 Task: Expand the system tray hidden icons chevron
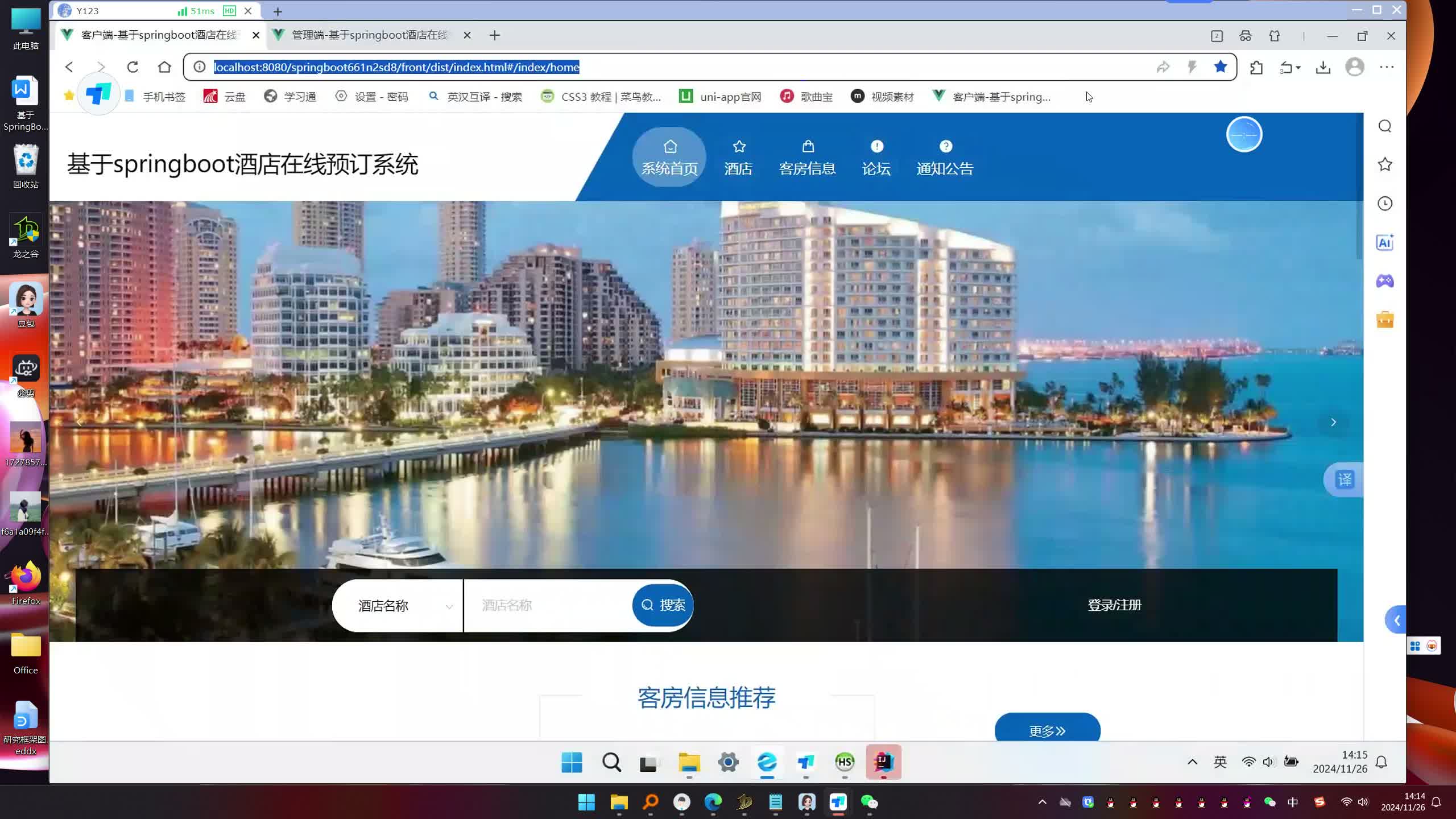[1192, 762]
